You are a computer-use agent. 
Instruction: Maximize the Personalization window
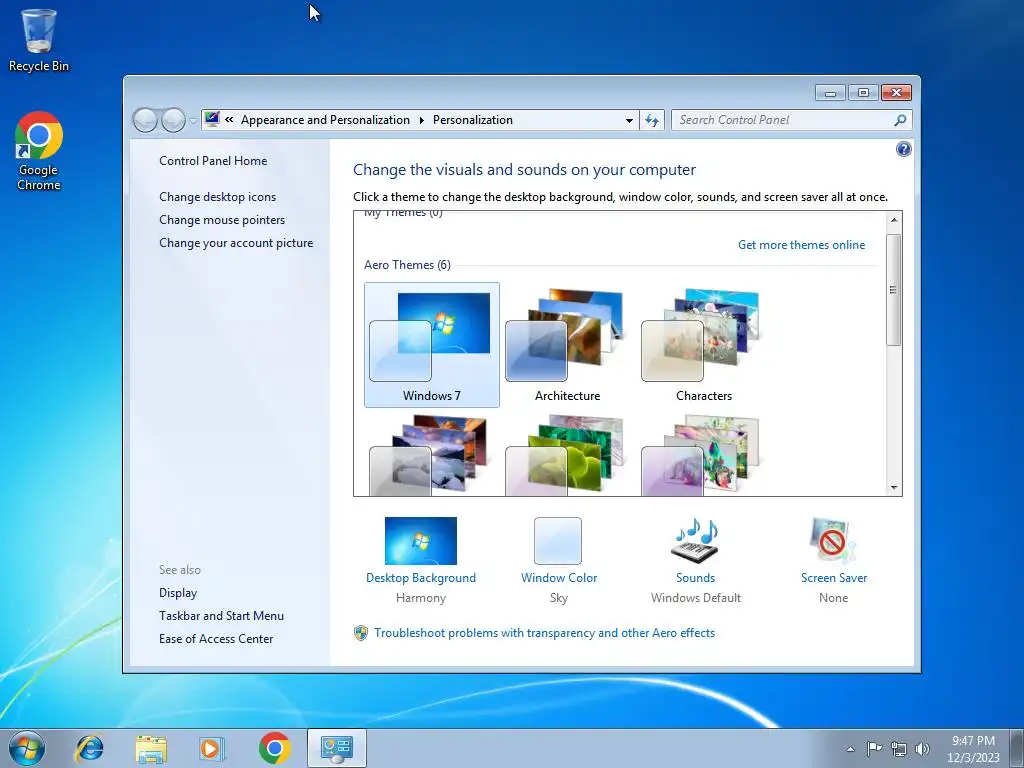tap(863, 93)
